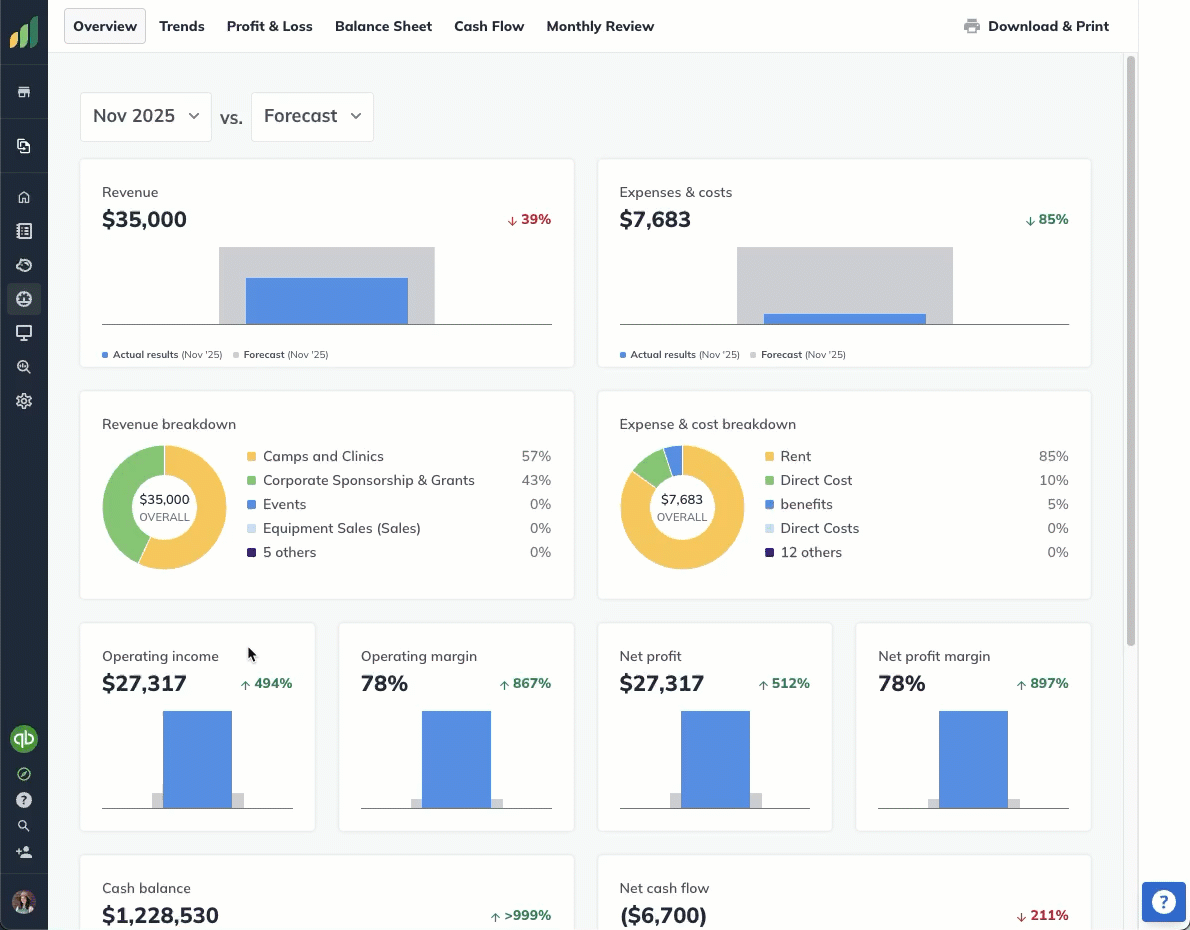Screen dimensions: 1190x930
Task: Open the Profit & Loss tab
Action: (269, 26)
